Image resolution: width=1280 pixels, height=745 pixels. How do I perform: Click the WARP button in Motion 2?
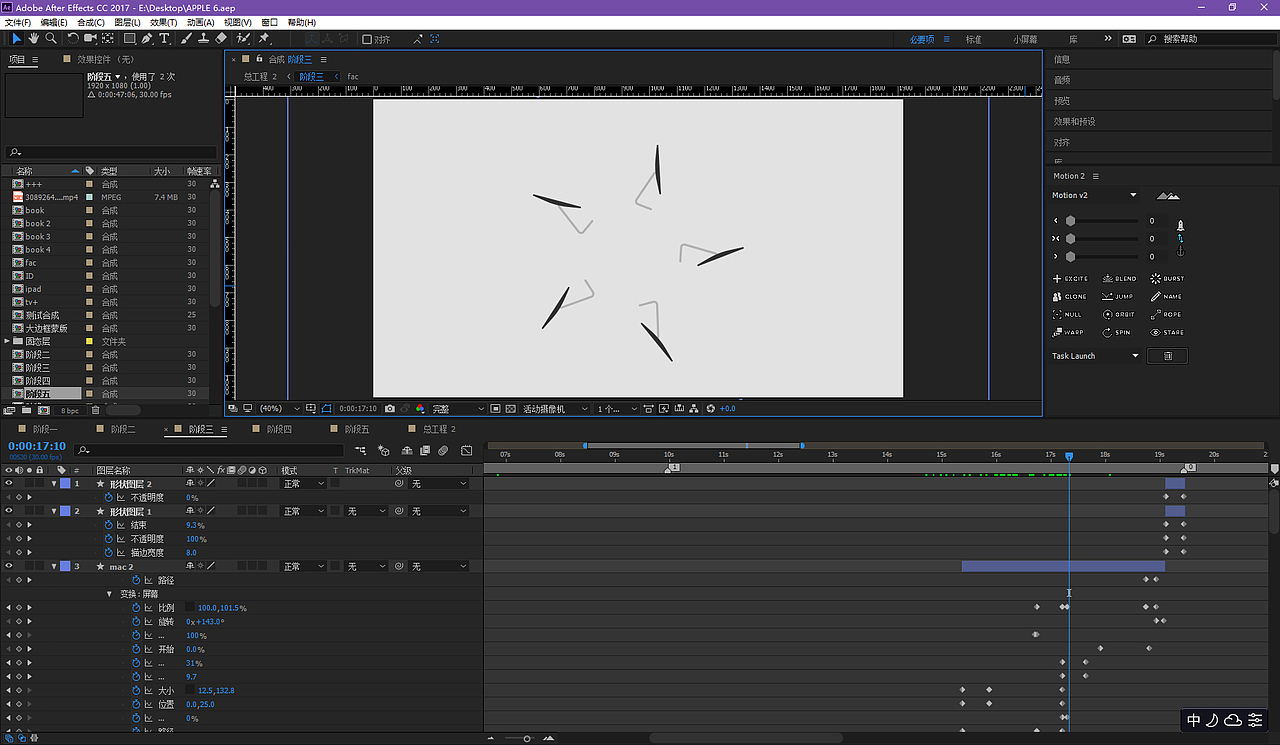tap(1068, 333)
